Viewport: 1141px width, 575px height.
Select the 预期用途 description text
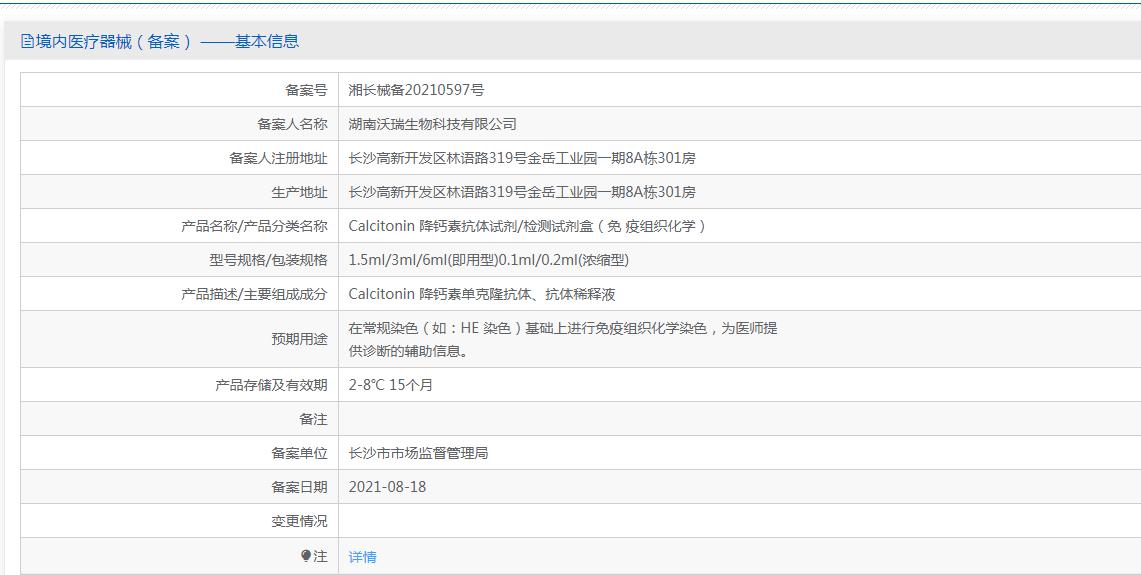point(562,339)
